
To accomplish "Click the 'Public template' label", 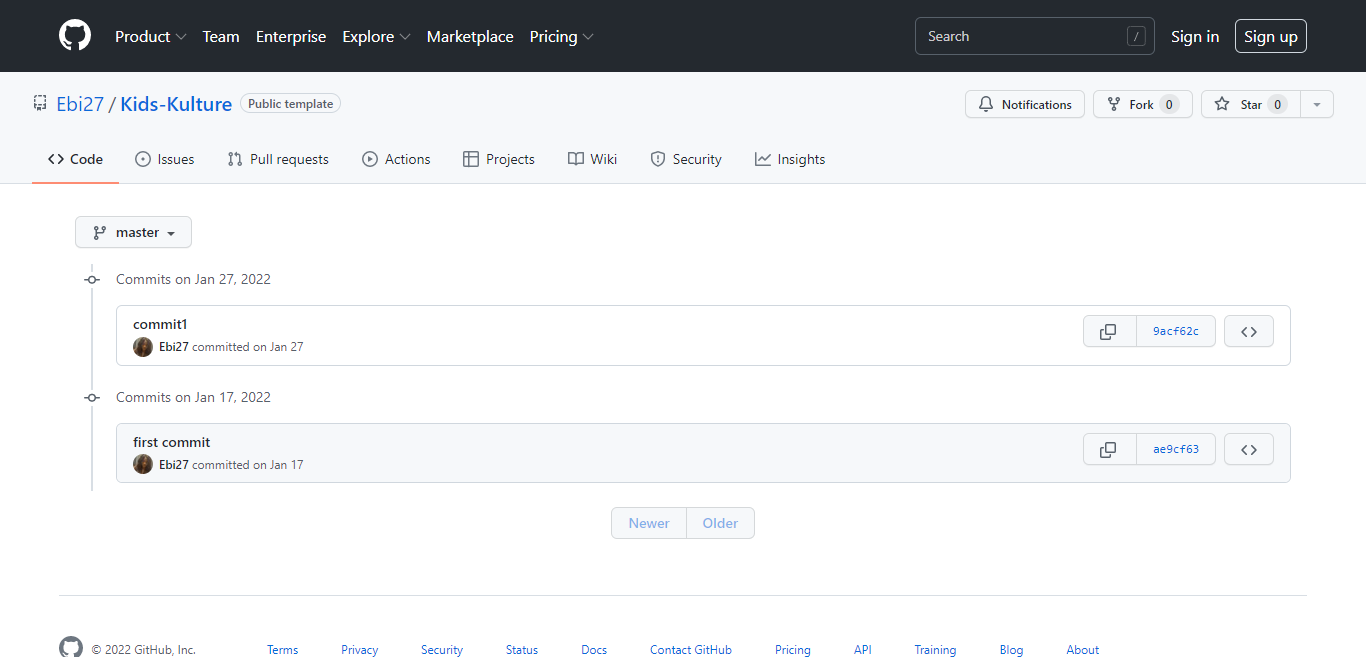I will pos(290,104).
